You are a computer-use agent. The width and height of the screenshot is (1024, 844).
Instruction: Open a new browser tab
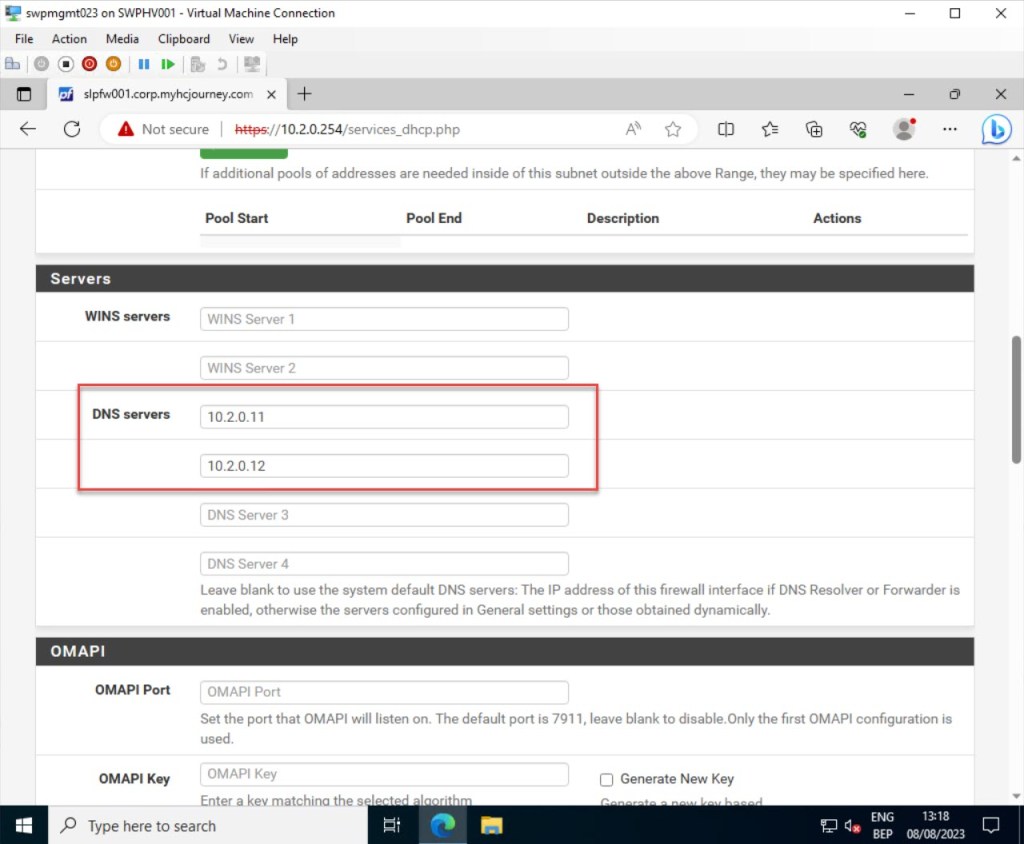click(x=305, y=94)
